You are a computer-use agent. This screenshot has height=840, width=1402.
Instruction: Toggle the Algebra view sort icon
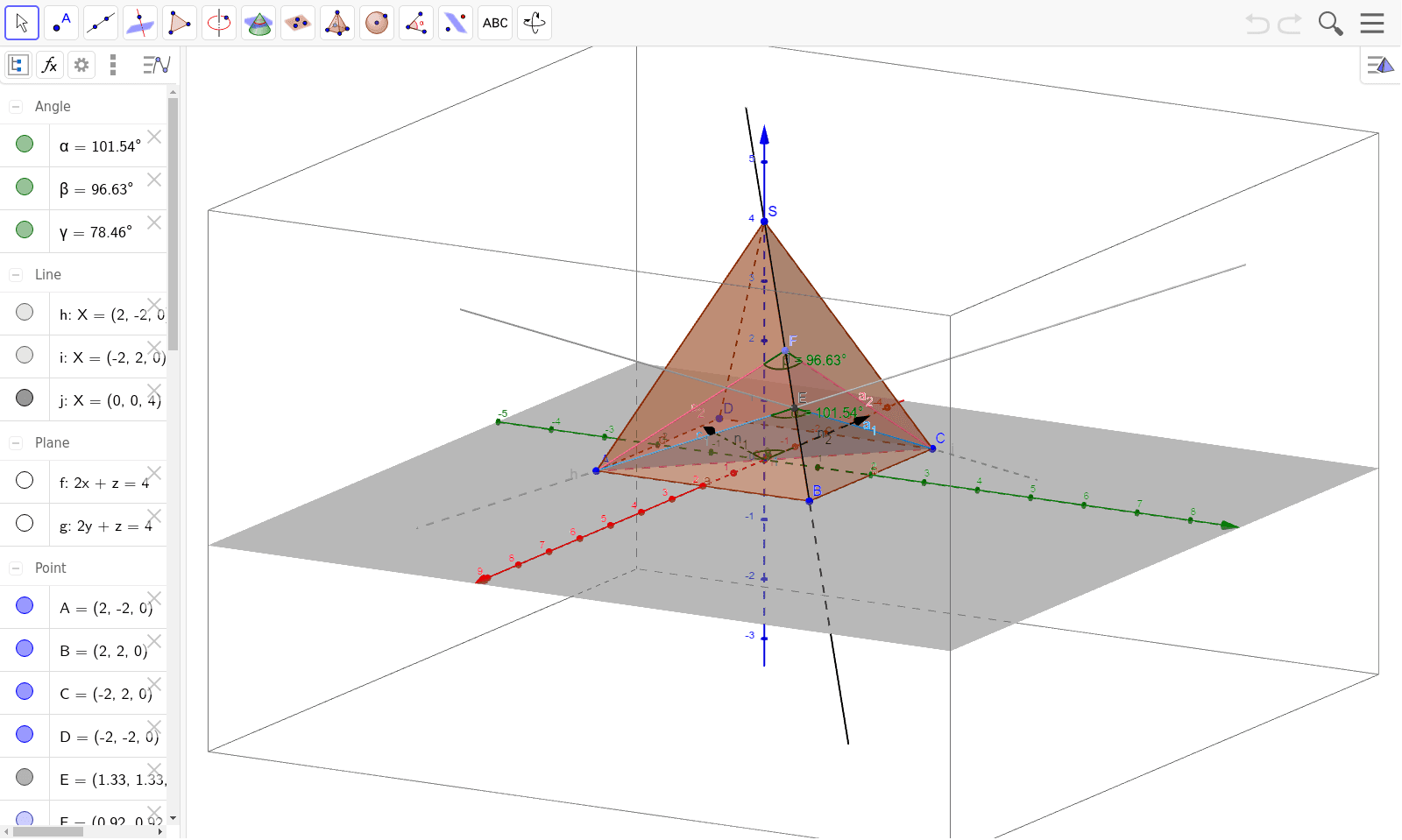pyautogui.click(x=18, y=65)
